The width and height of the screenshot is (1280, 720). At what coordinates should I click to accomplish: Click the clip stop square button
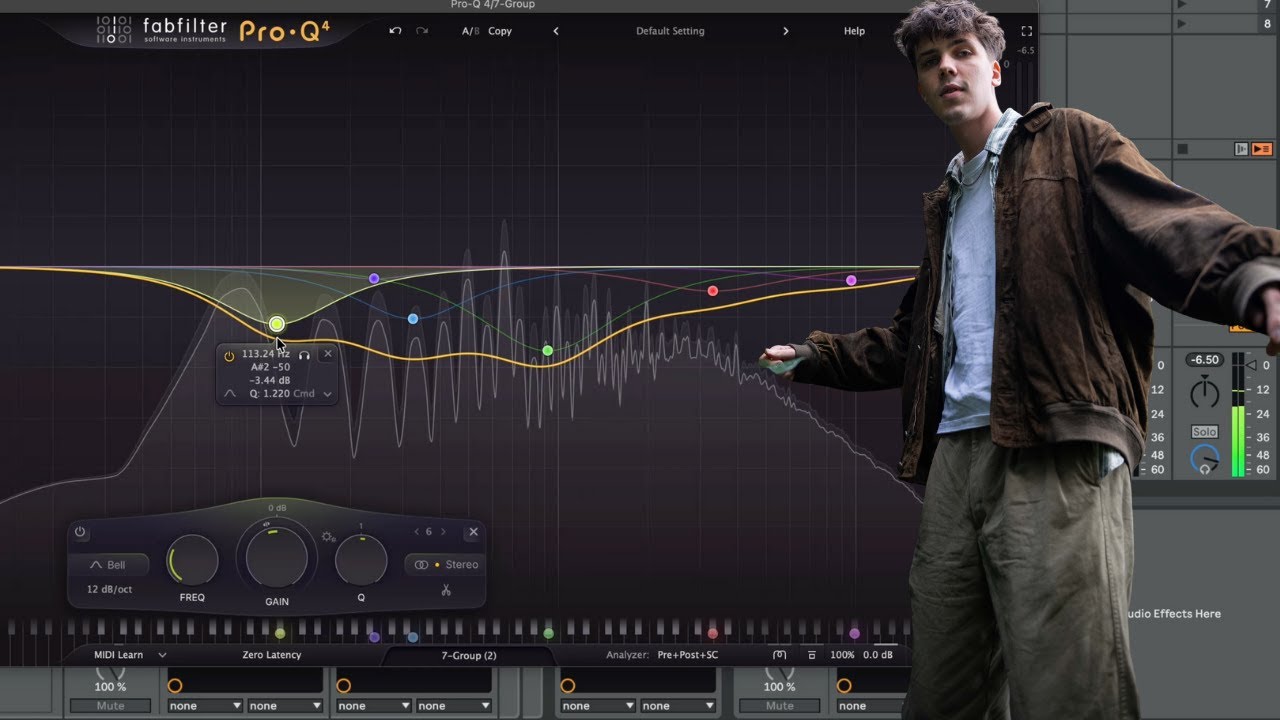[1182, 149]
